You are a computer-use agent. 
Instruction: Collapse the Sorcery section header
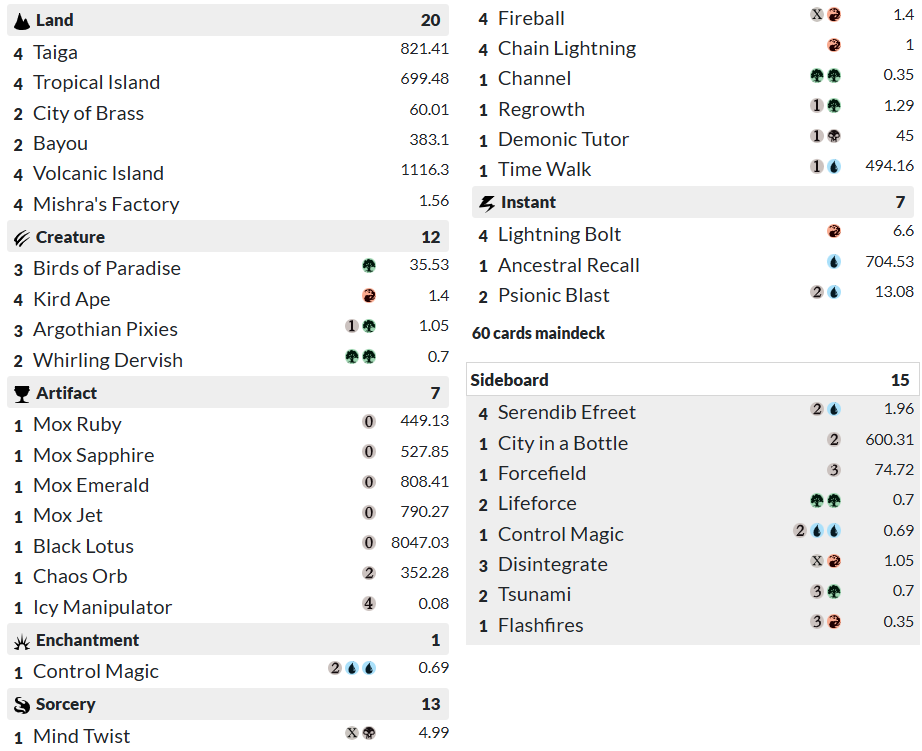pos(227,705)
